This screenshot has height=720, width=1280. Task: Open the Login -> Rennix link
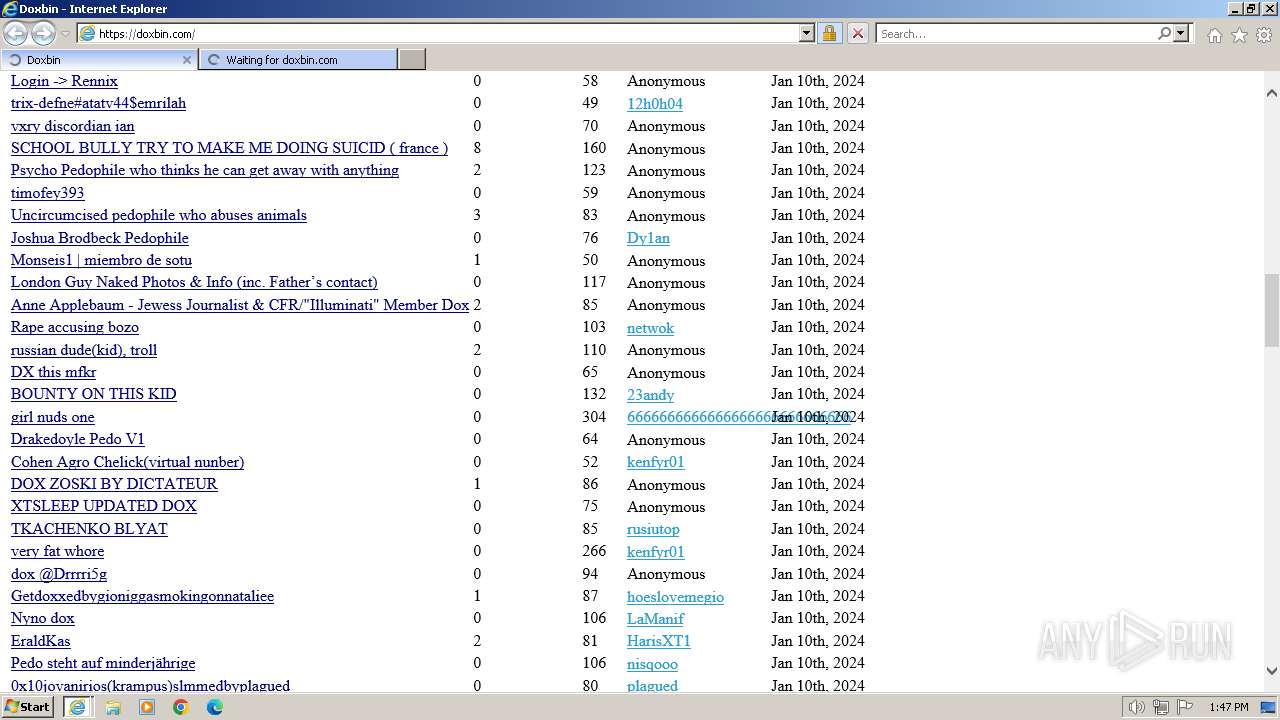(x=64, y=81)
